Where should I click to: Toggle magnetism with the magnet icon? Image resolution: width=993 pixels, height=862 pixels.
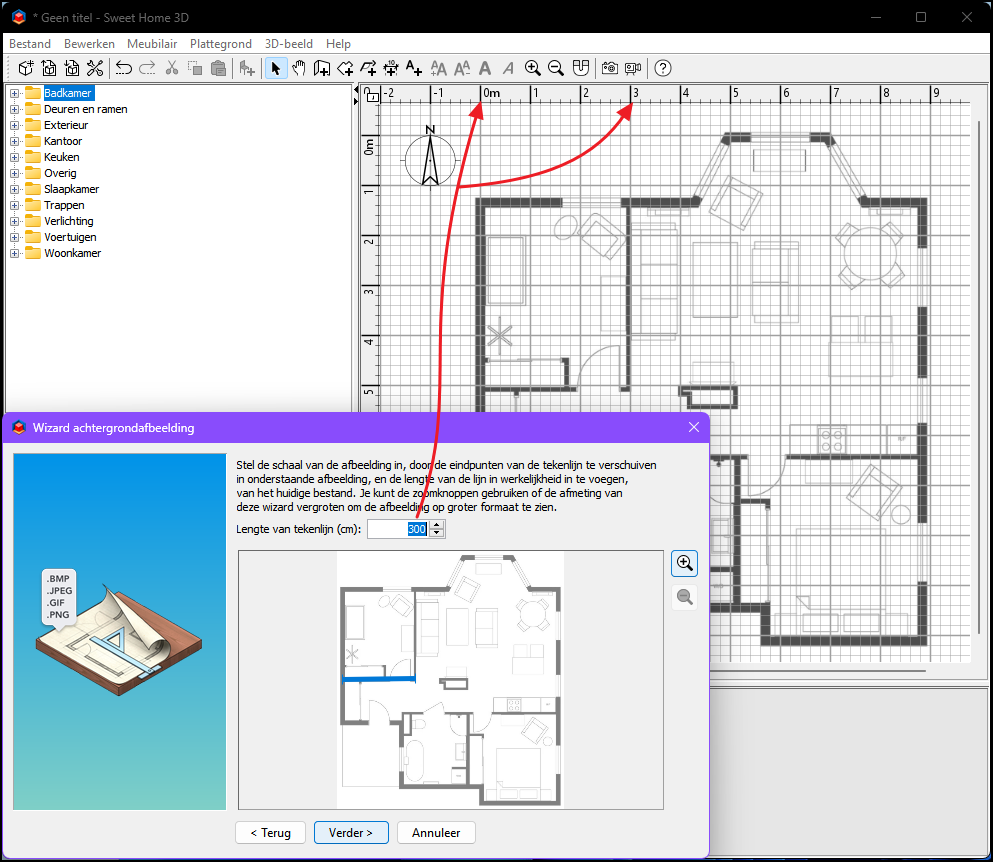[581, 68]
